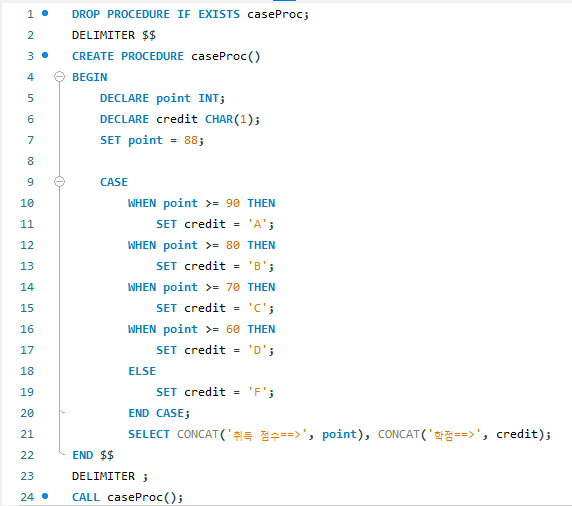This screenshot has width=572, height=506.
Task: Click 'CREATE PROCEDURE' on line 3
Action: [x=128, y=56]
